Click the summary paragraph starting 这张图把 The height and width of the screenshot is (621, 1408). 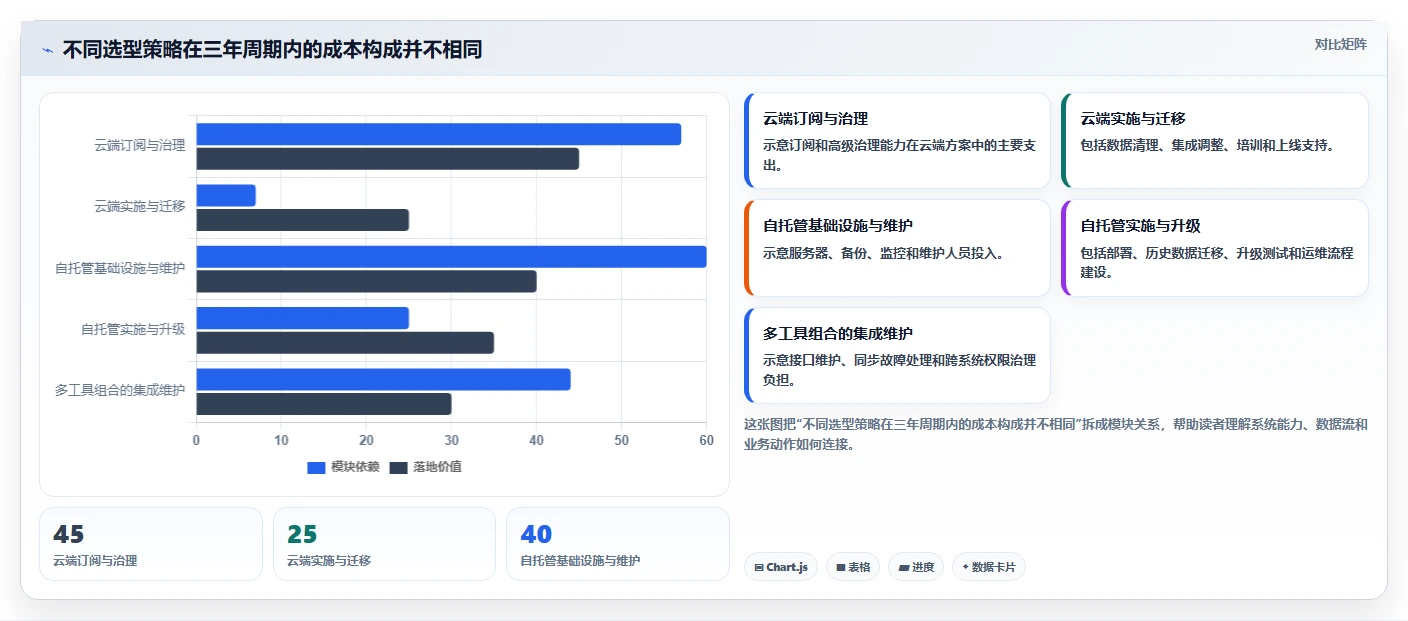(x=1056, y=435)
